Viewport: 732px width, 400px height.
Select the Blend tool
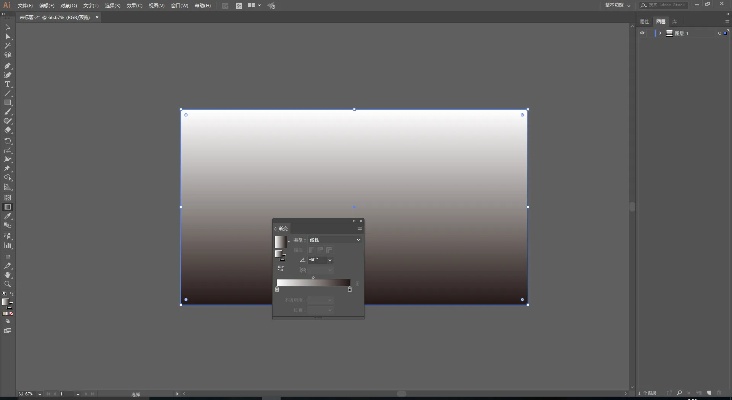[7, 225]
